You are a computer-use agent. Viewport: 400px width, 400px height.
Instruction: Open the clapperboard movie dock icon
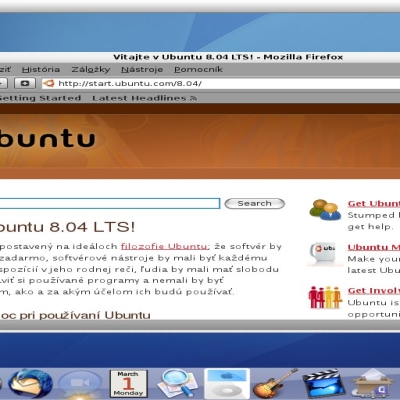pyautogui.click(x=323, y=383)
